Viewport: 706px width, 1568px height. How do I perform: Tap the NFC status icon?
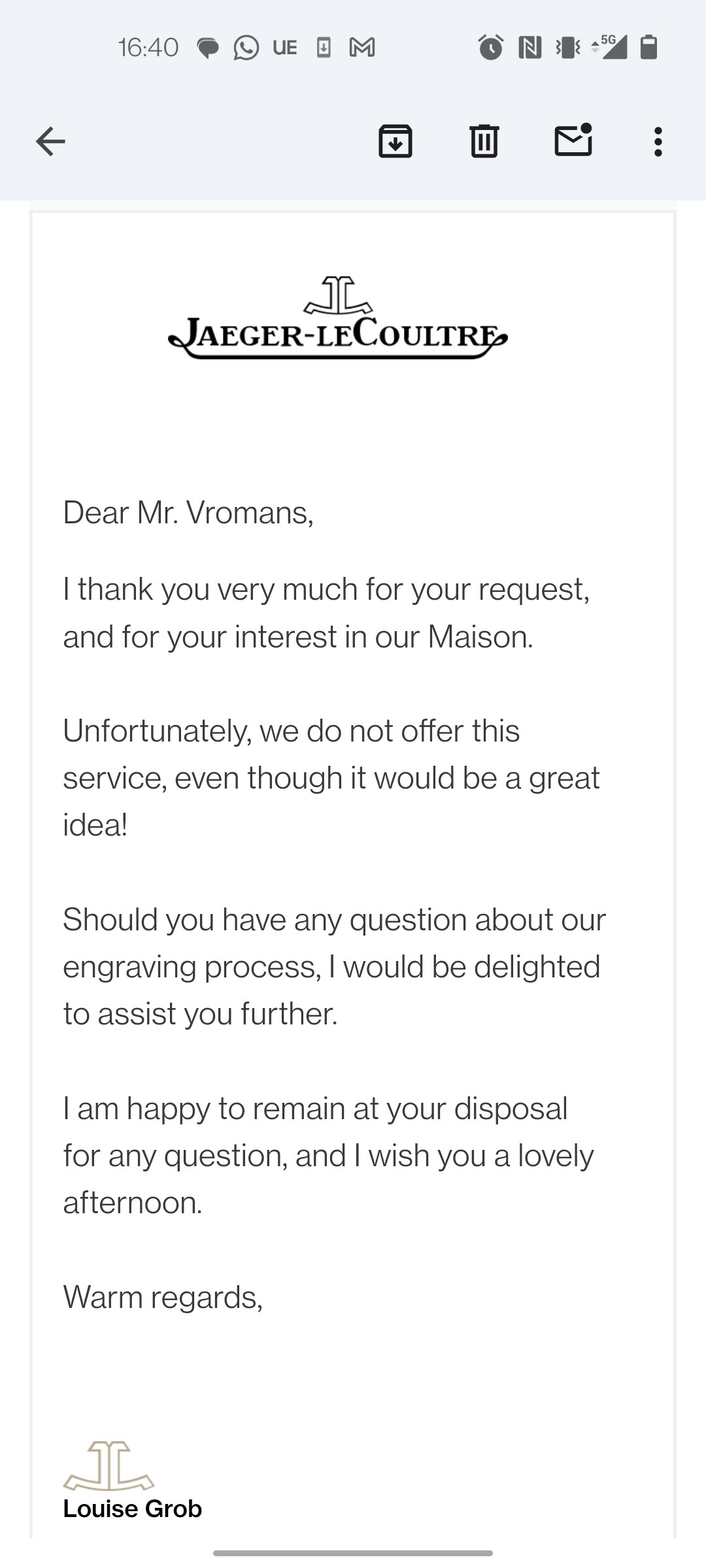pyautogui.click(x=529, y=47)
